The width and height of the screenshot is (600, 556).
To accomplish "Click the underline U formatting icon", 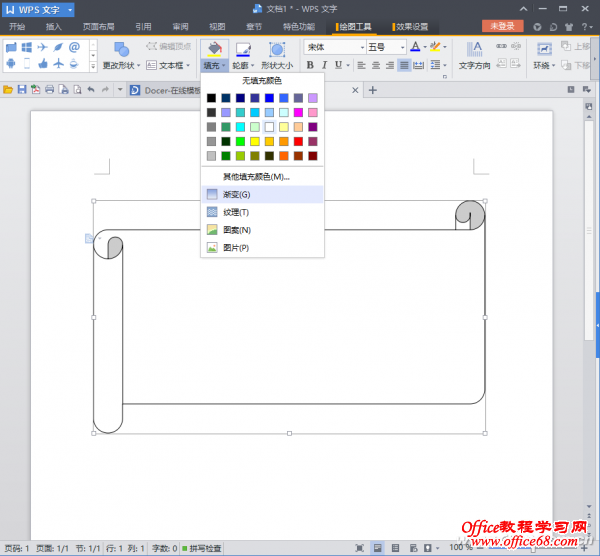I will [339, 65].
